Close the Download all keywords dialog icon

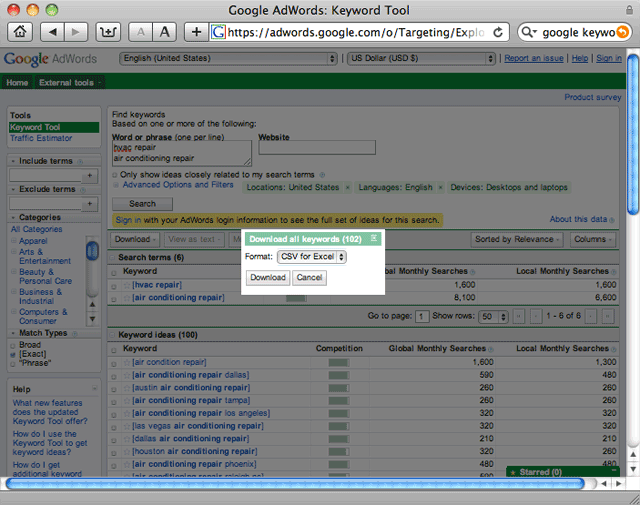point(373,238)
